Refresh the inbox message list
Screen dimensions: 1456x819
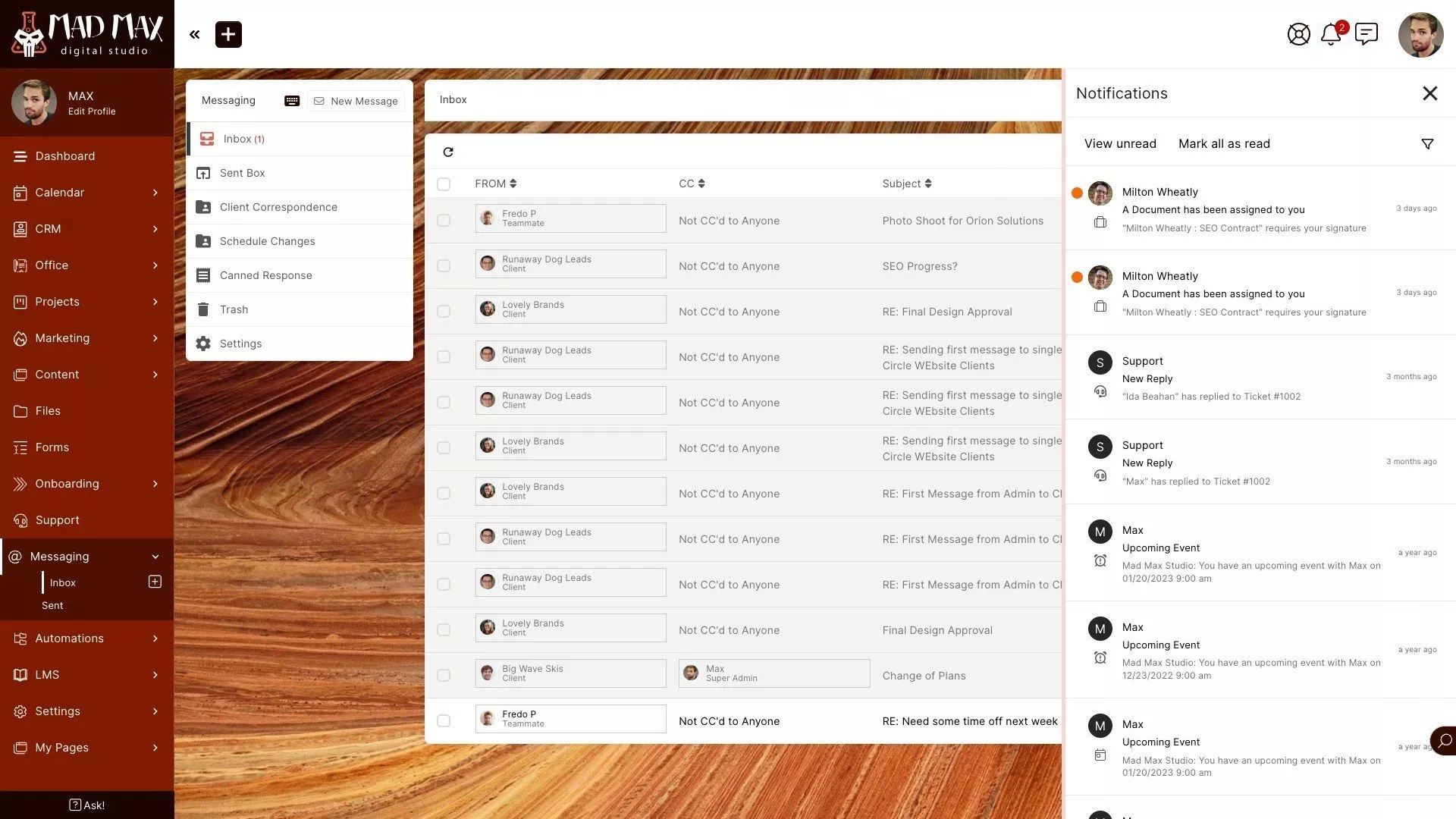coord(448,152)
